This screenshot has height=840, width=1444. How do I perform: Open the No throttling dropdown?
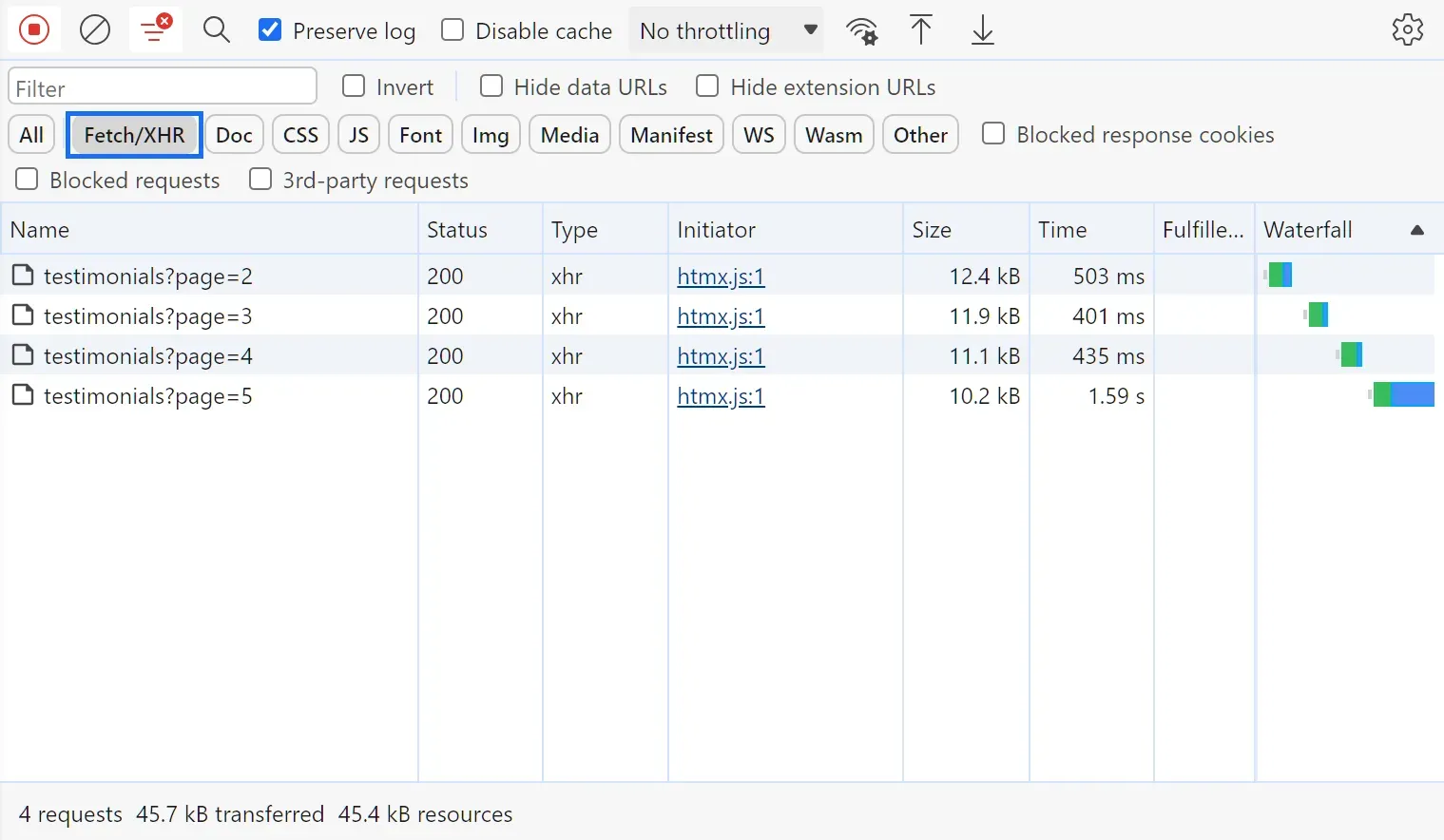725,29
